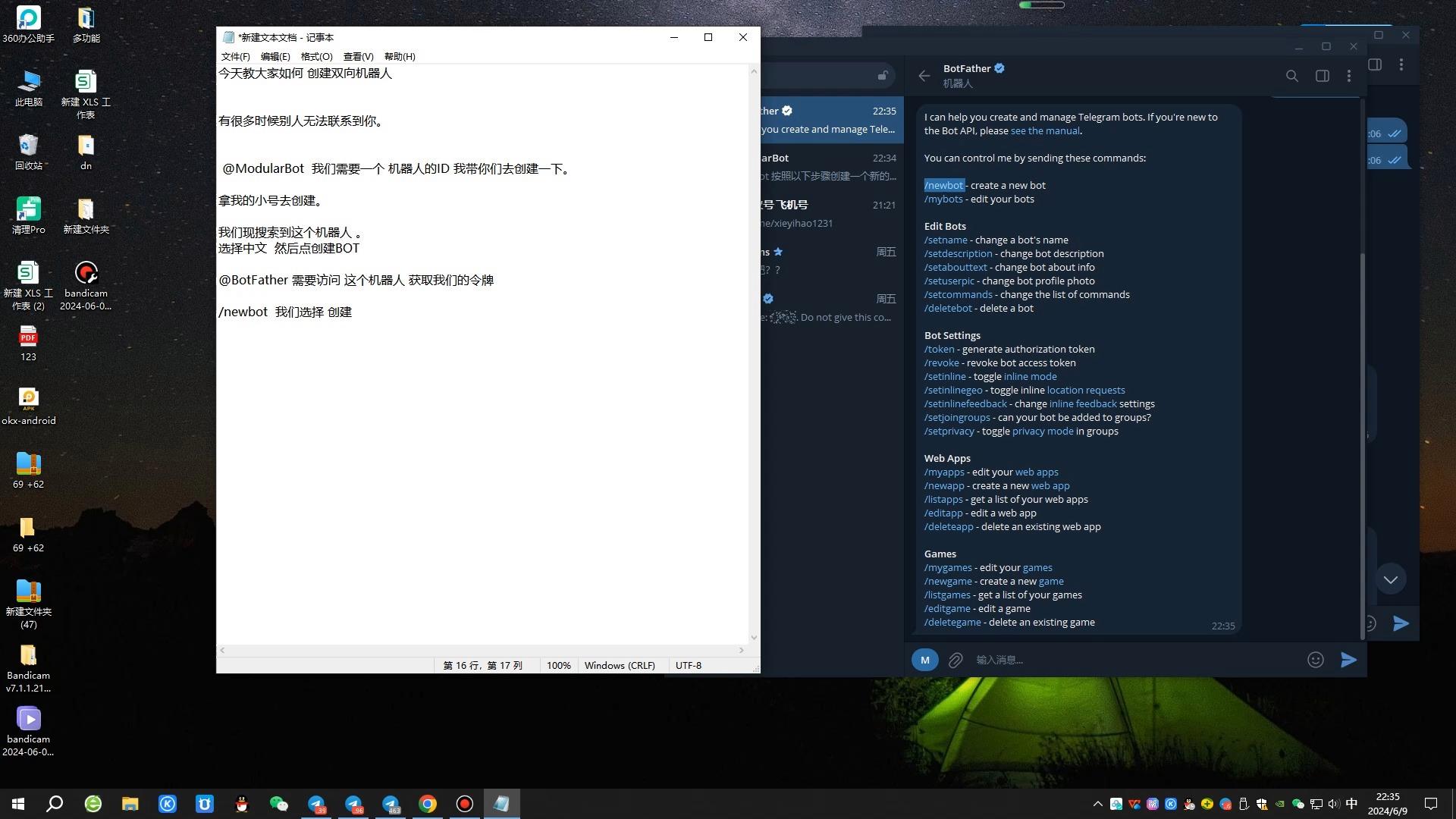Show hidden tray icons chevron
The image size is (1456, 819).
click(1097, 804)
